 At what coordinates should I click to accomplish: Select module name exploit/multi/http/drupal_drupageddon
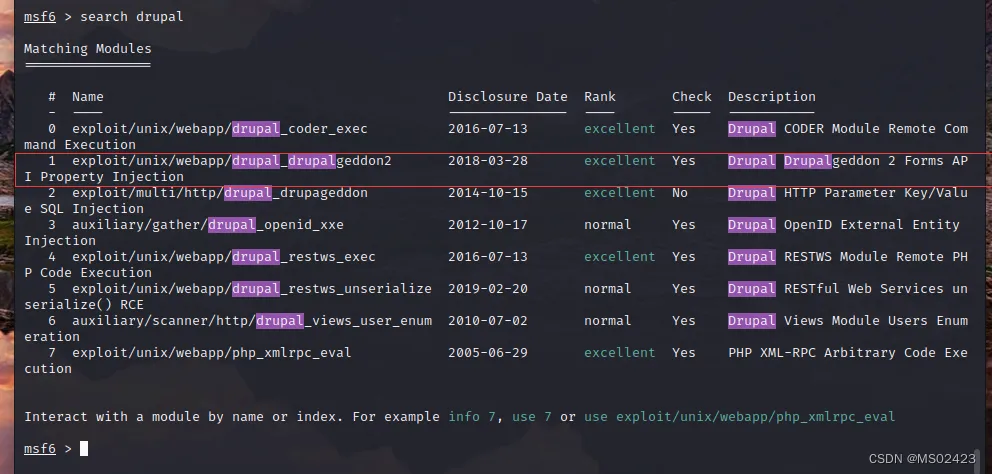[x=220, y=193]
